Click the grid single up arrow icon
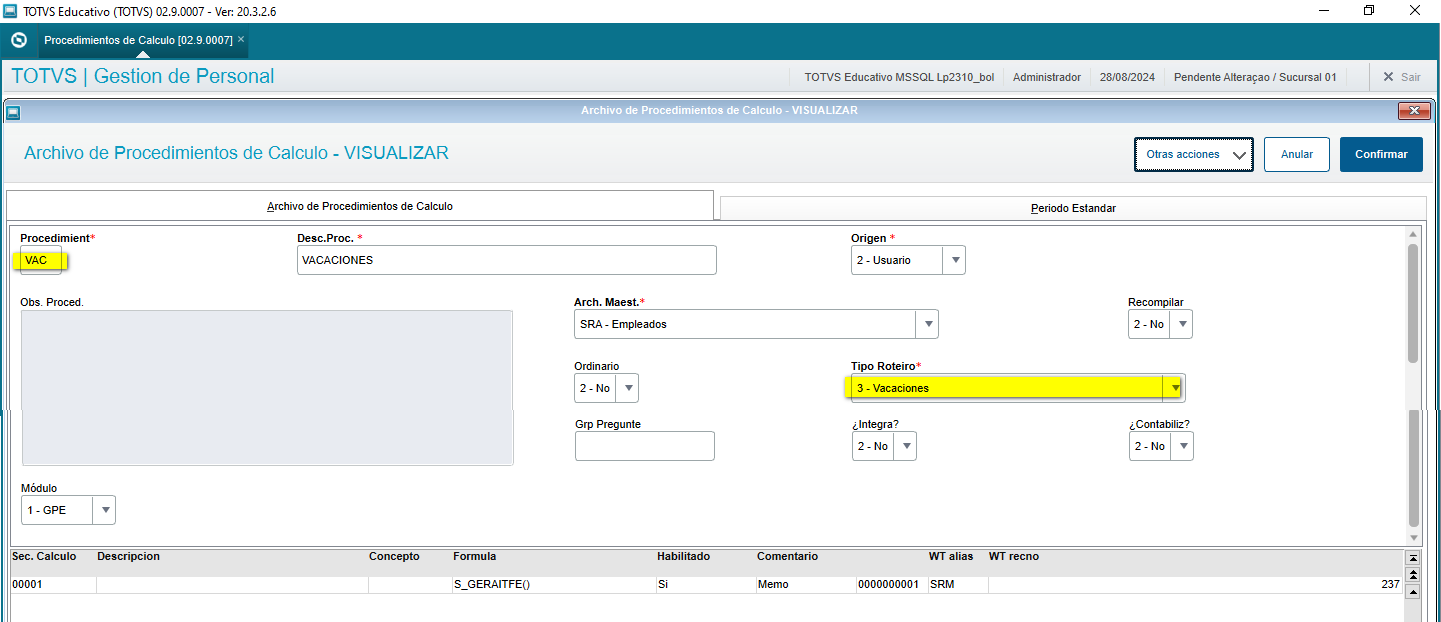This screenshot has height=622, width=1441. coord(1412,591)
